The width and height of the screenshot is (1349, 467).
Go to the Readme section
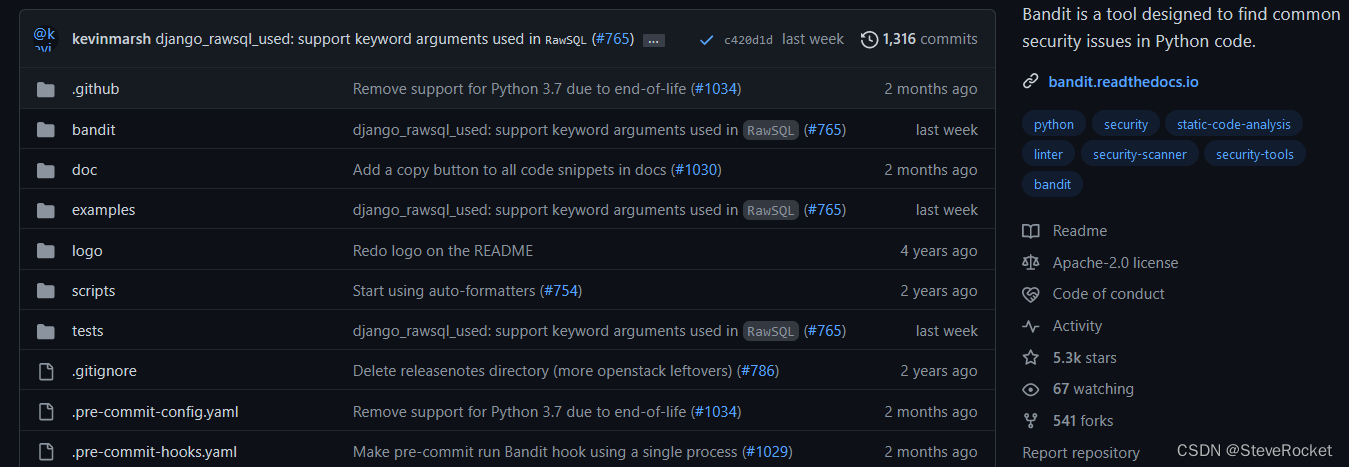coord(1080,231)
